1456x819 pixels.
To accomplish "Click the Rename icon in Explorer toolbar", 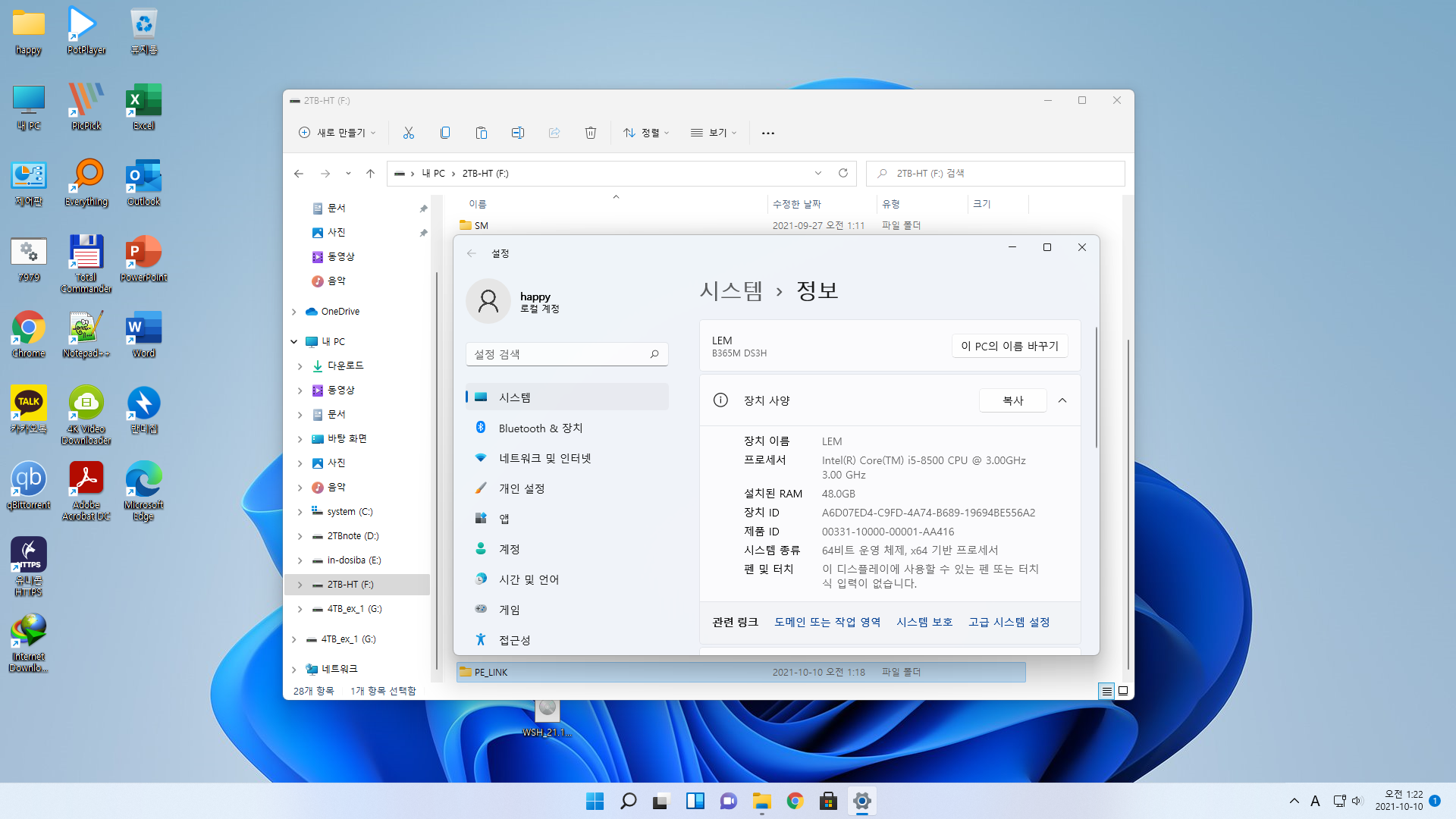I will click(x=518, y=133).
